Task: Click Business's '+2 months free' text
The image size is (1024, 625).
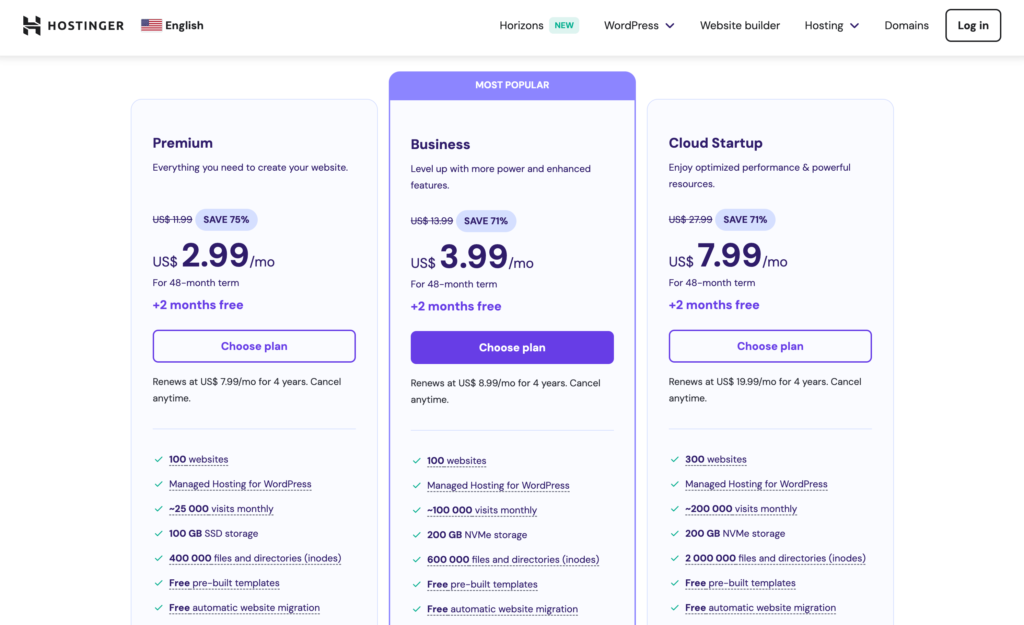Action: [x=456, y=306]
